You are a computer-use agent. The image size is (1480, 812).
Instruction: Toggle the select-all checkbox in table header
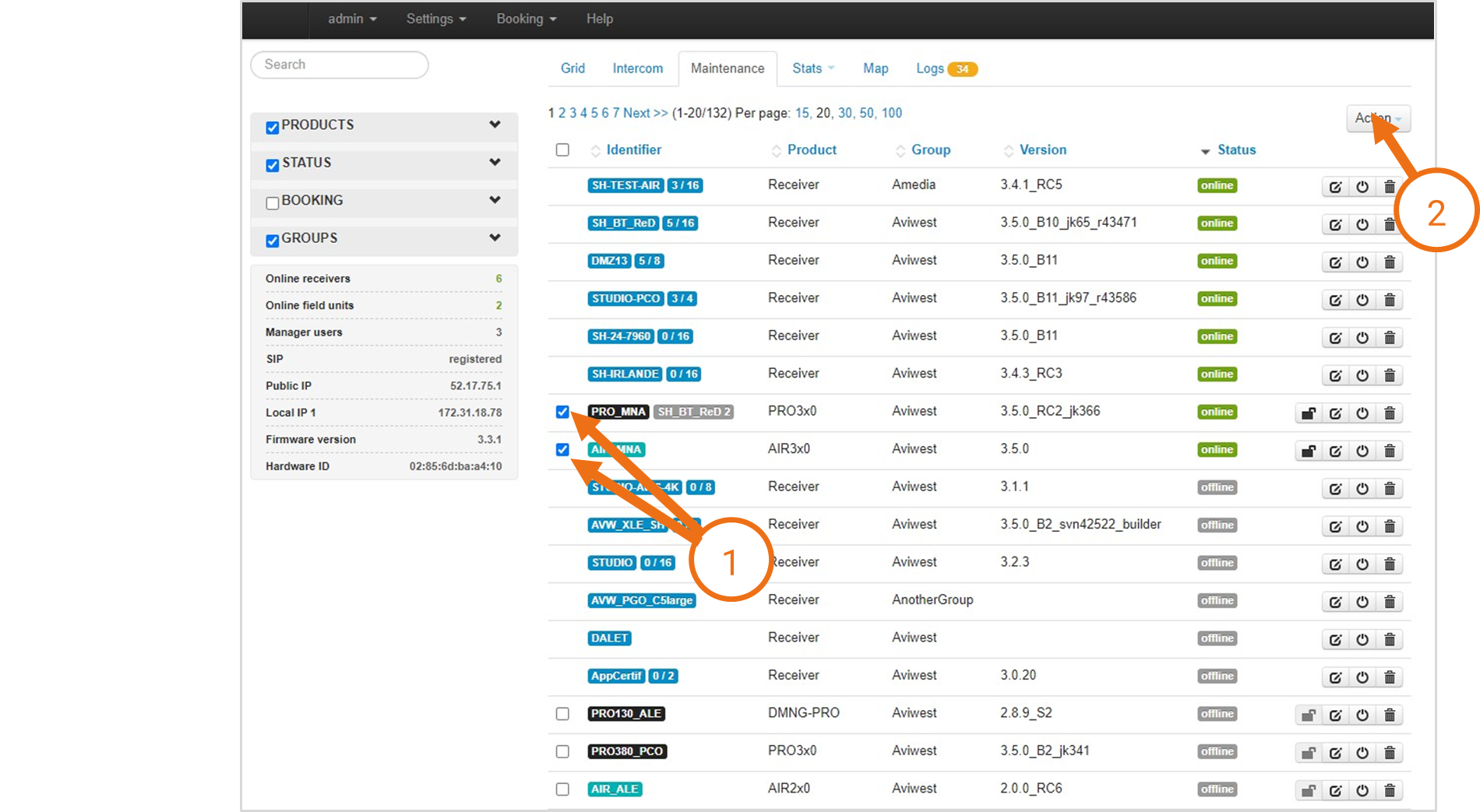(x=562, y=149)
